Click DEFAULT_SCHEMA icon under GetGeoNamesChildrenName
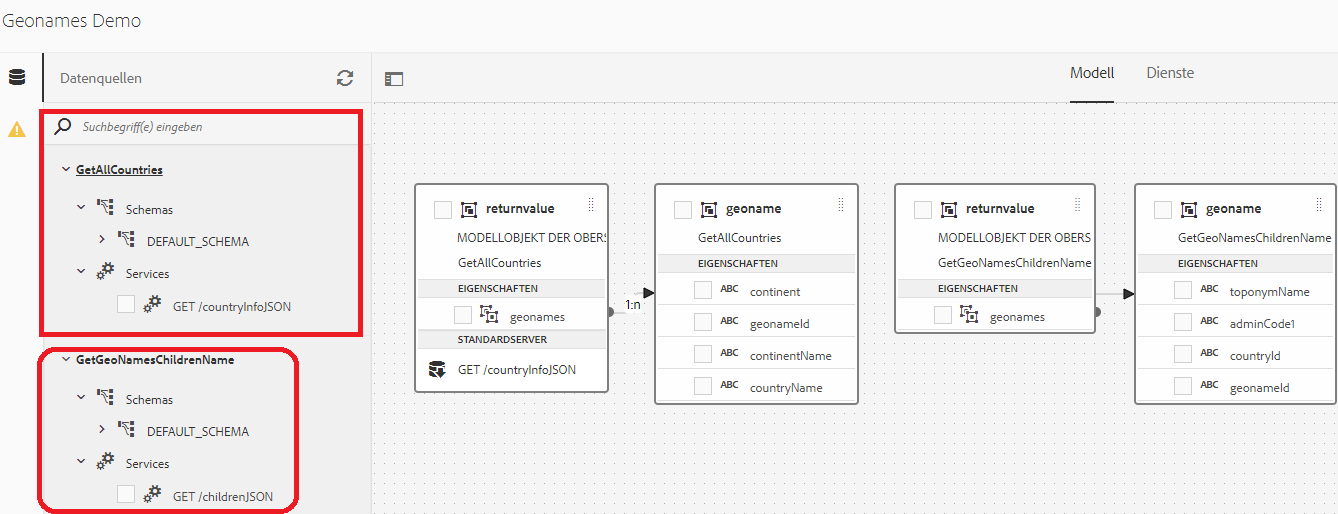Image resolution: width=1338 pixels, height=514 pixels. (x=126, y=431)
